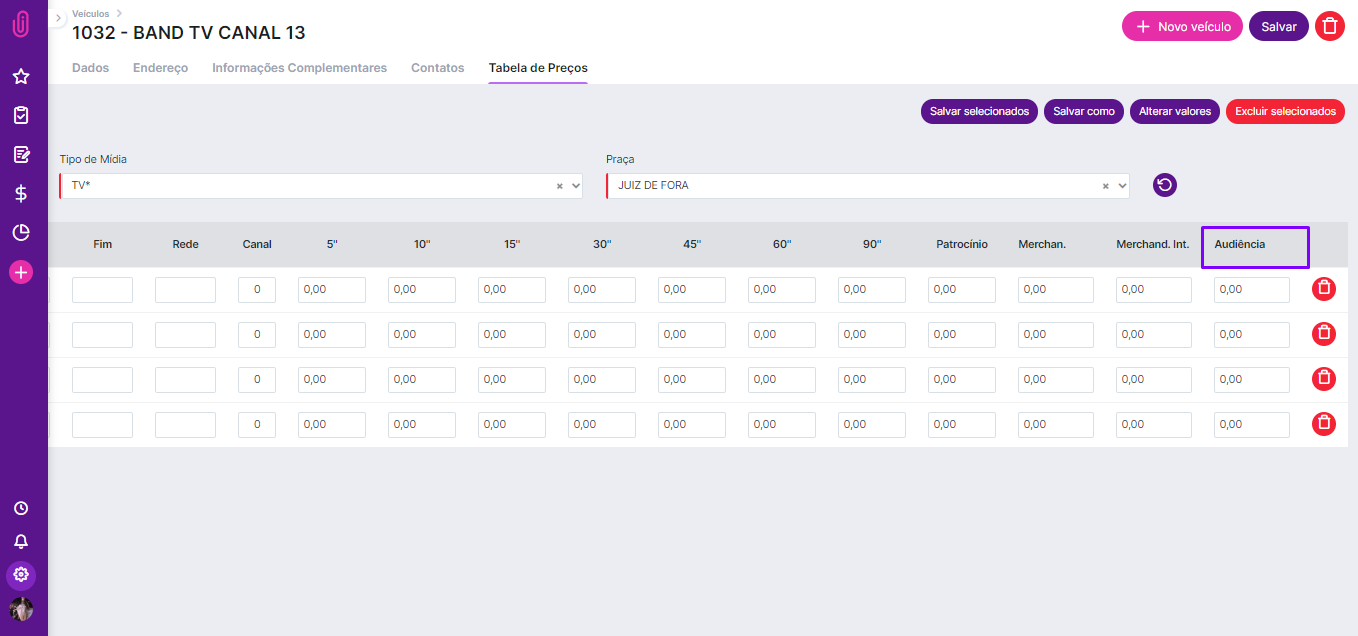Click the Rede column header
This screenshot has width=1358, height=636.
point(185,244)
